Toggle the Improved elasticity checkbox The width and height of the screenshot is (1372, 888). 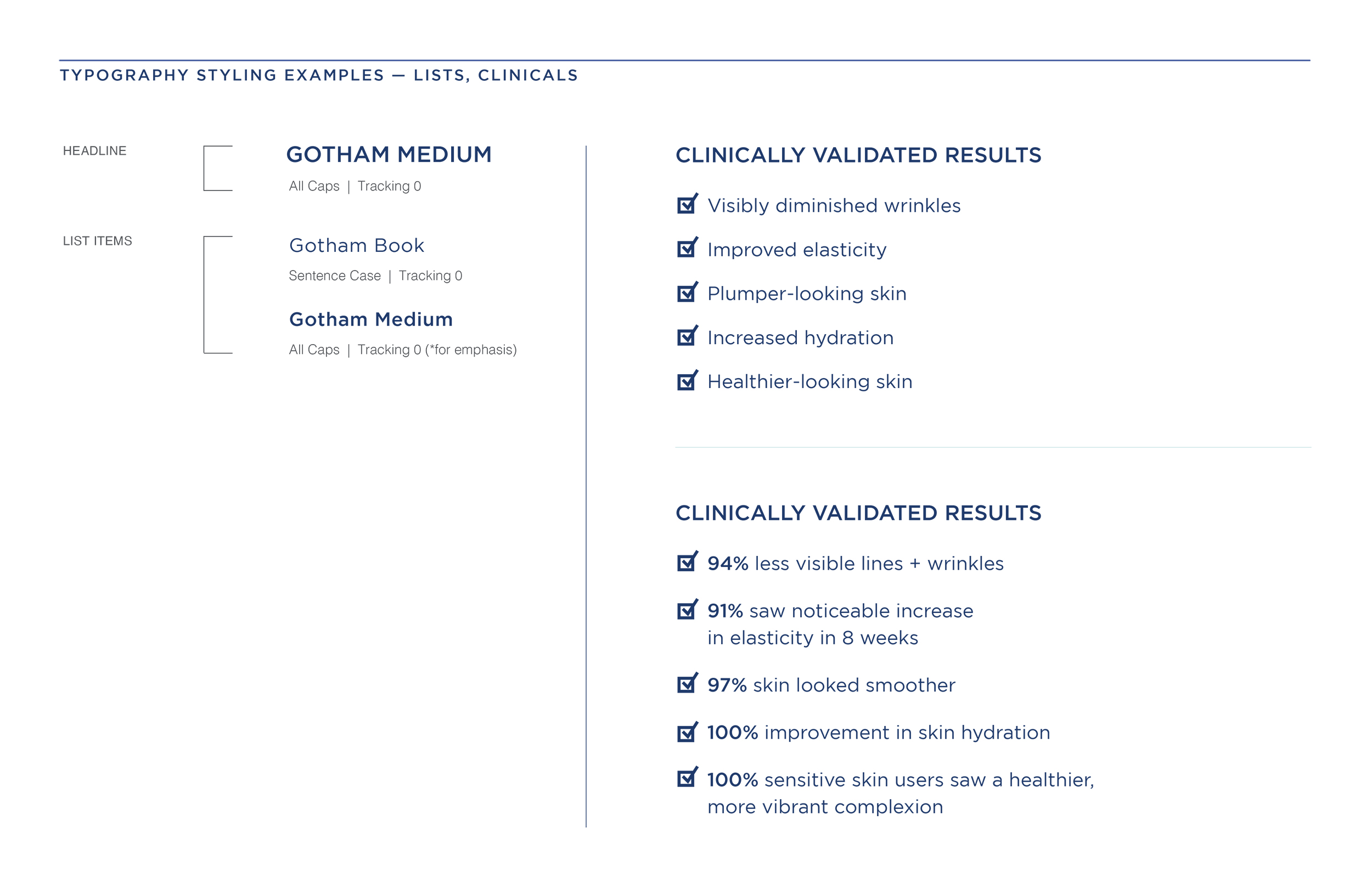click(x=686, y=249)
